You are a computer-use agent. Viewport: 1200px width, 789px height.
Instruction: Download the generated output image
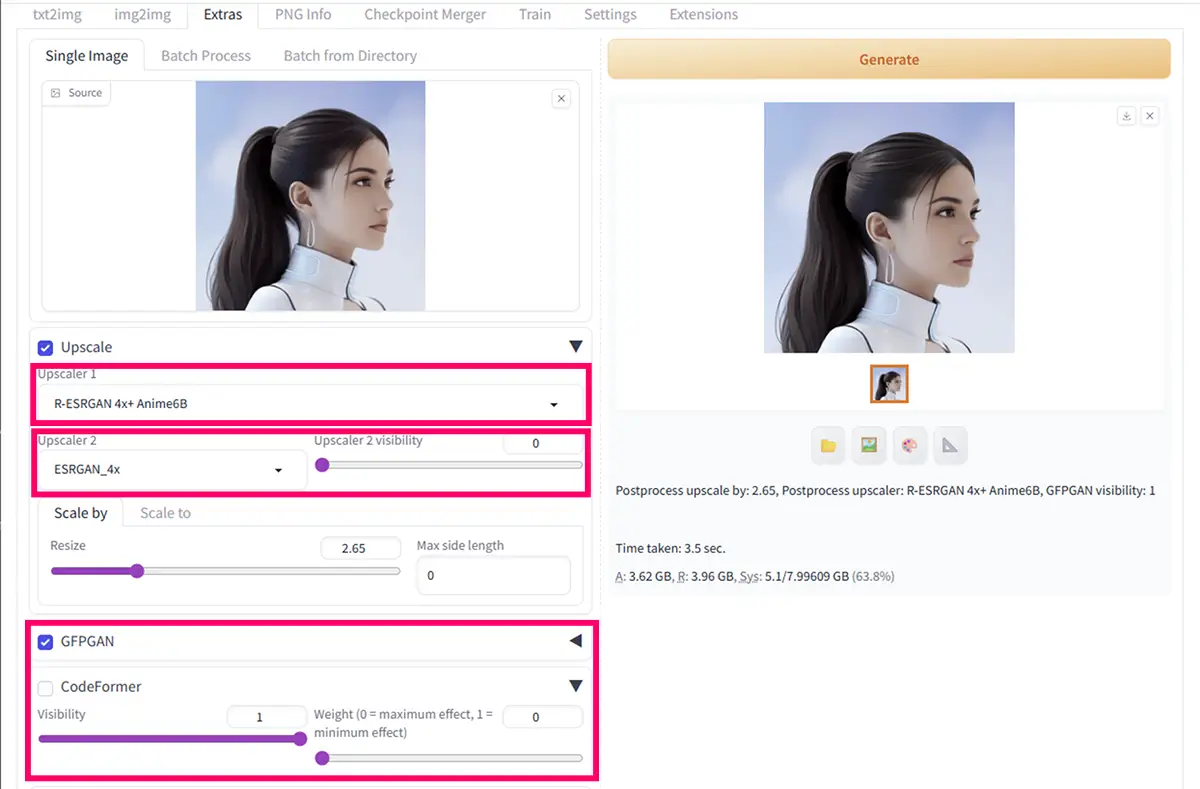pos(1126,116)
